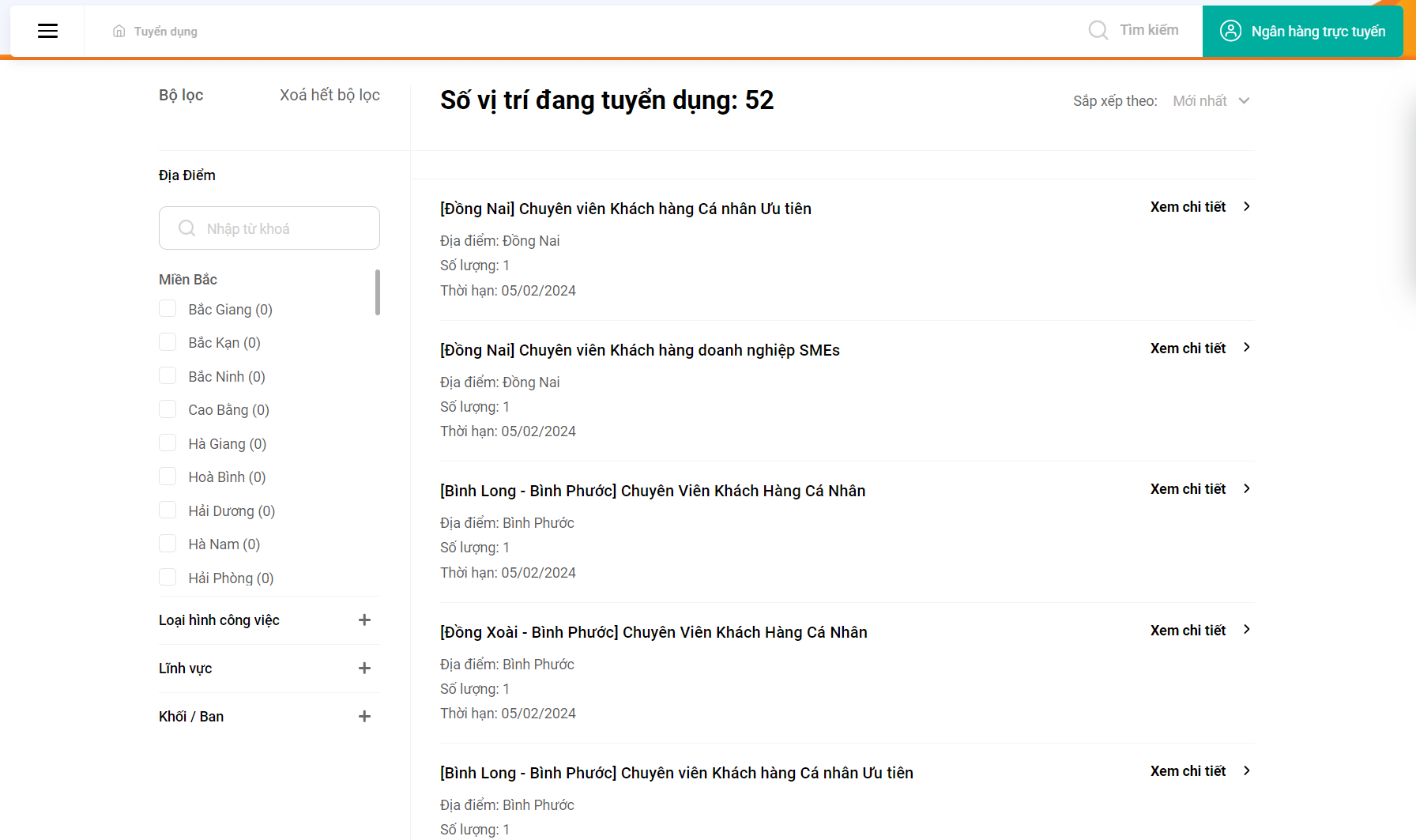Go to Tuyển dụng breadcrumb

(x=166, y=32)
